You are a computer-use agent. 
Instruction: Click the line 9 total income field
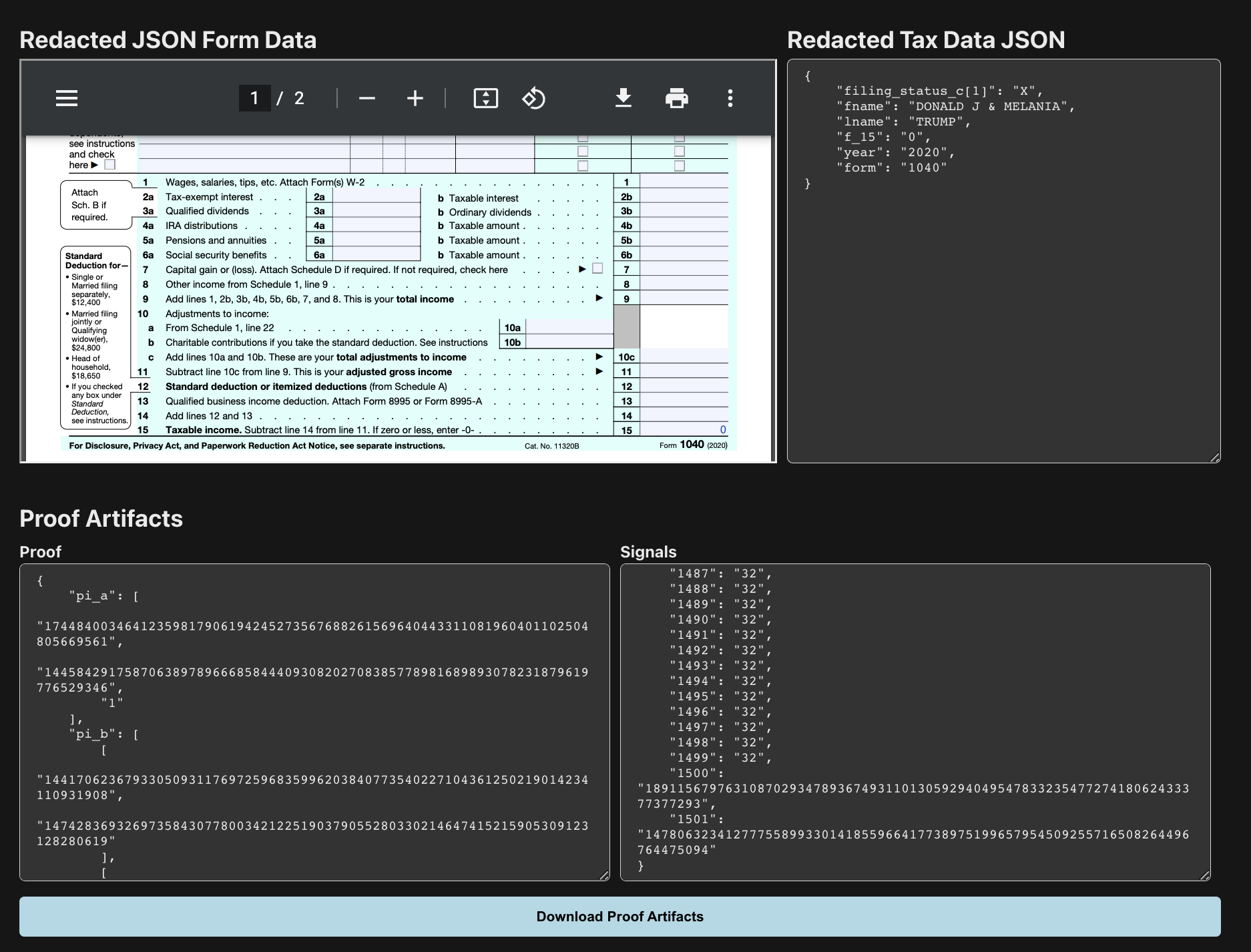pos(684,298)
